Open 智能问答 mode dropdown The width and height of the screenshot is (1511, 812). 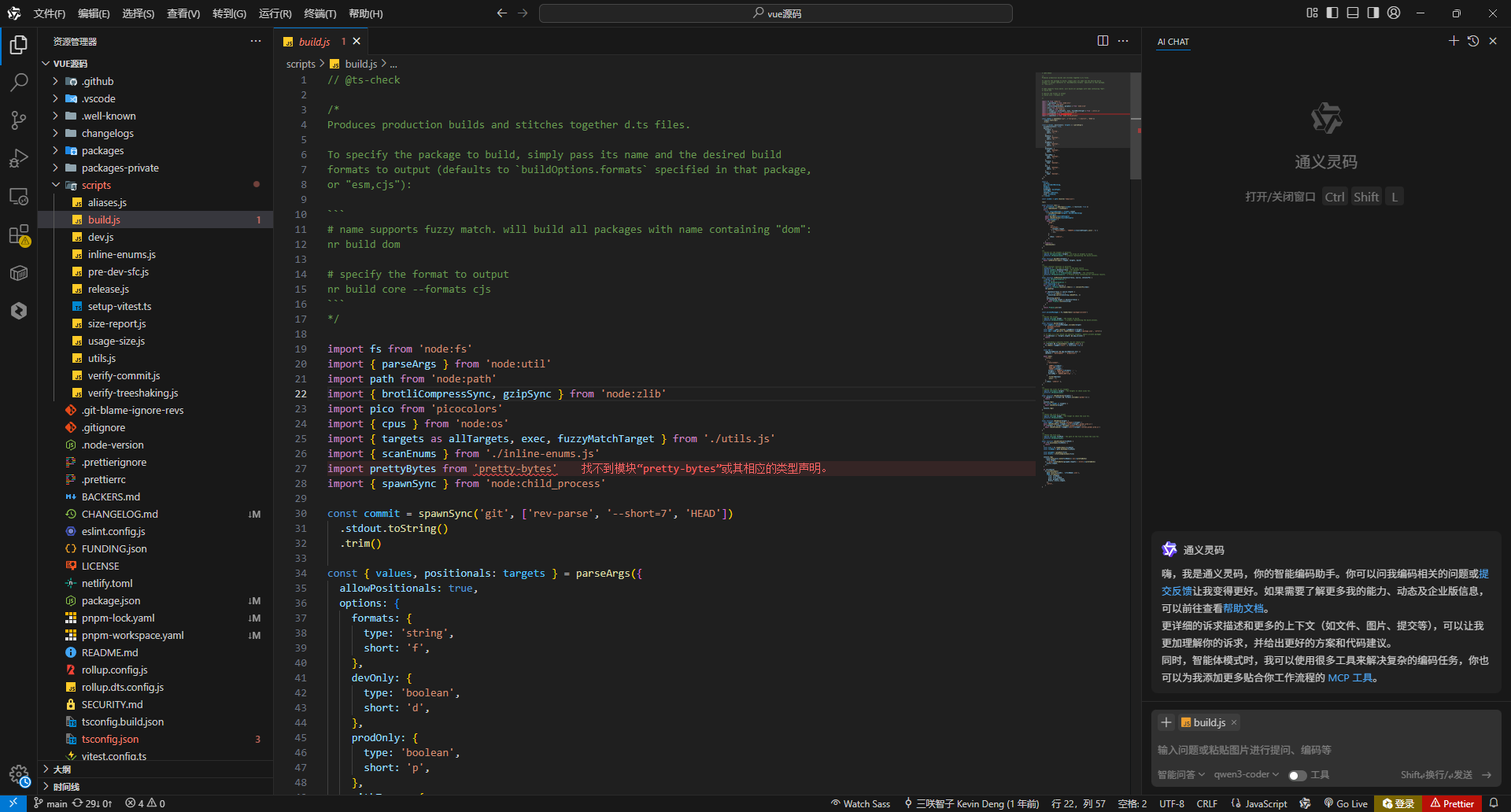(1180, 775)
